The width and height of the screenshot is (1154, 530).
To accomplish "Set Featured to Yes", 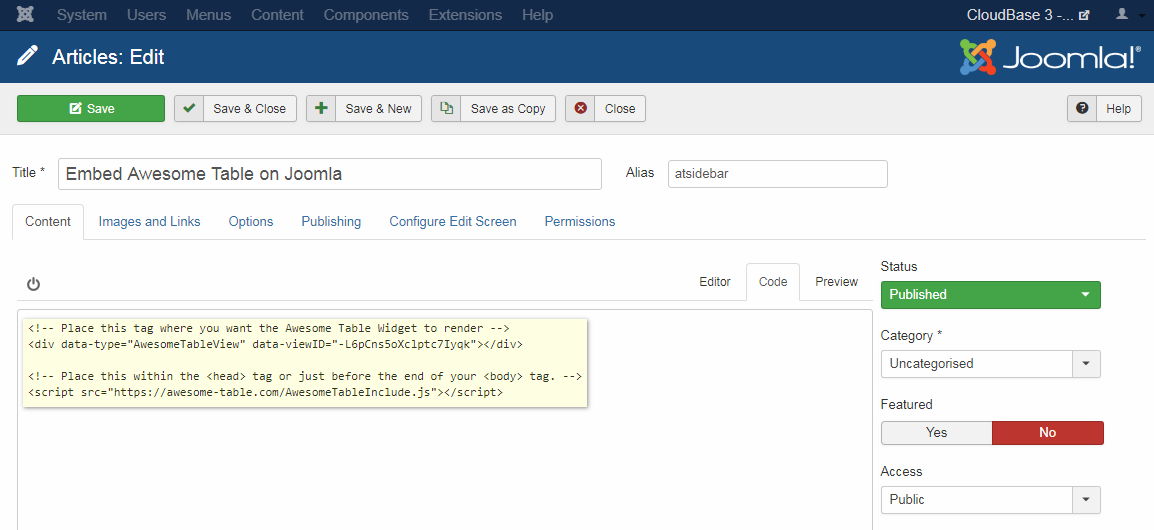I will coord(936,433).
